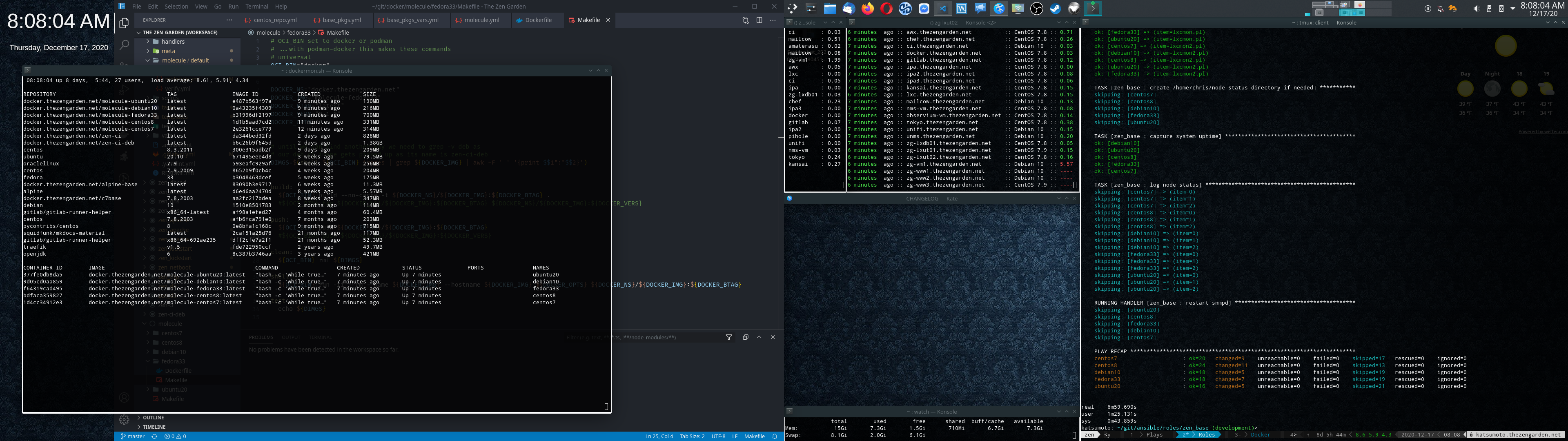
Task: Click the Makefile language mode in status bar
Action: pyautogui.click(x=754, y=436)
